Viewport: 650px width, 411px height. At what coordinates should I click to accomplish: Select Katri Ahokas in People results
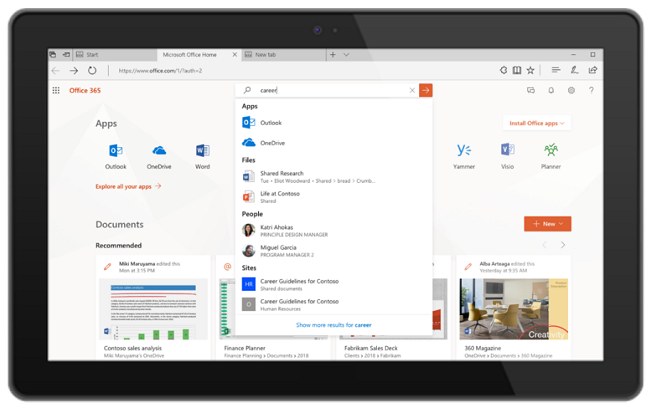tap(334, 231)
